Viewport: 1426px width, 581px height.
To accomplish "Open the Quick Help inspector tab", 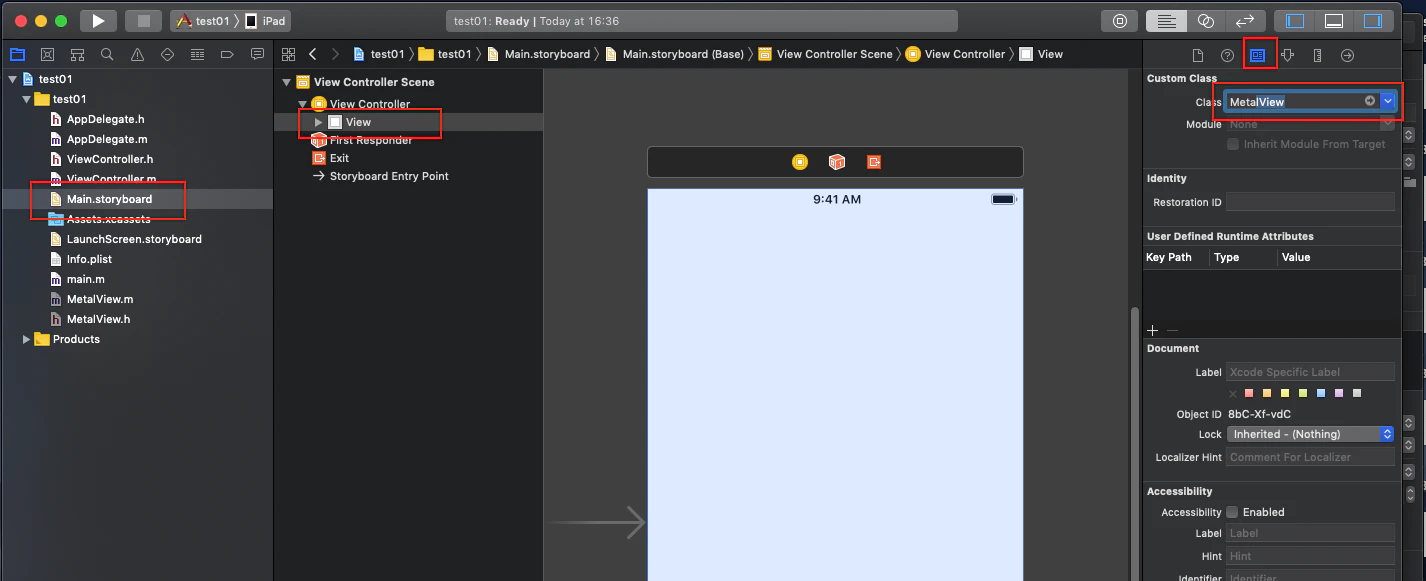I will click(x=1228, y=55).
